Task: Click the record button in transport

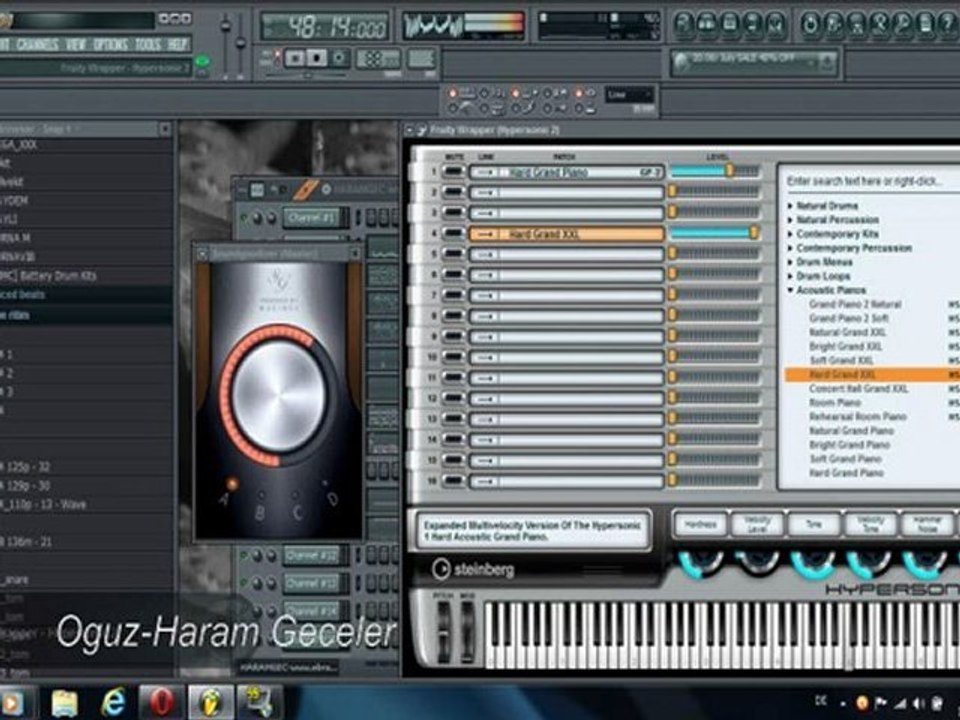Action: tap(339, 58)
